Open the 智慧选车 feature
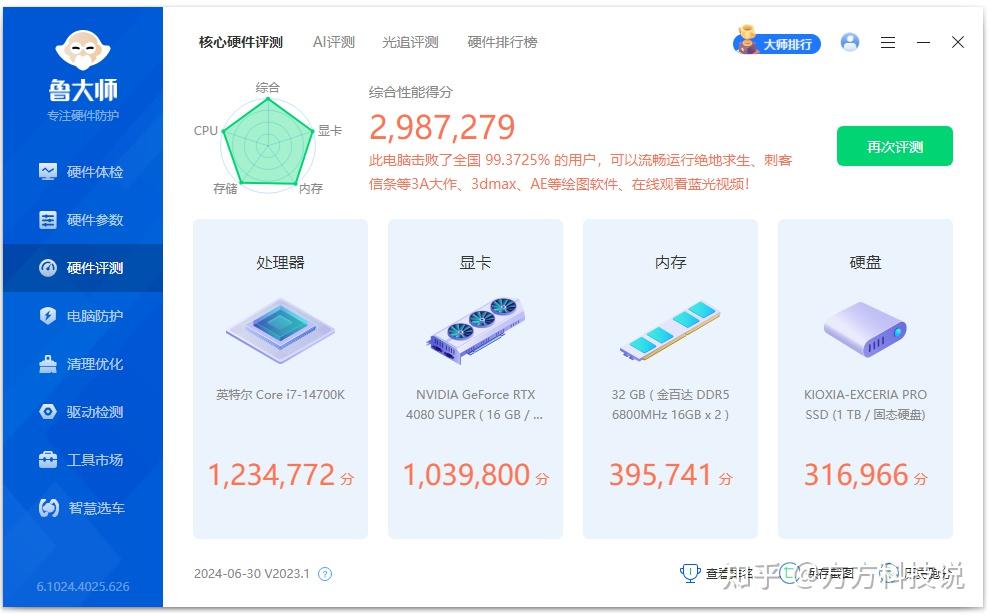 pyautogui.click(x=83, y=508)
